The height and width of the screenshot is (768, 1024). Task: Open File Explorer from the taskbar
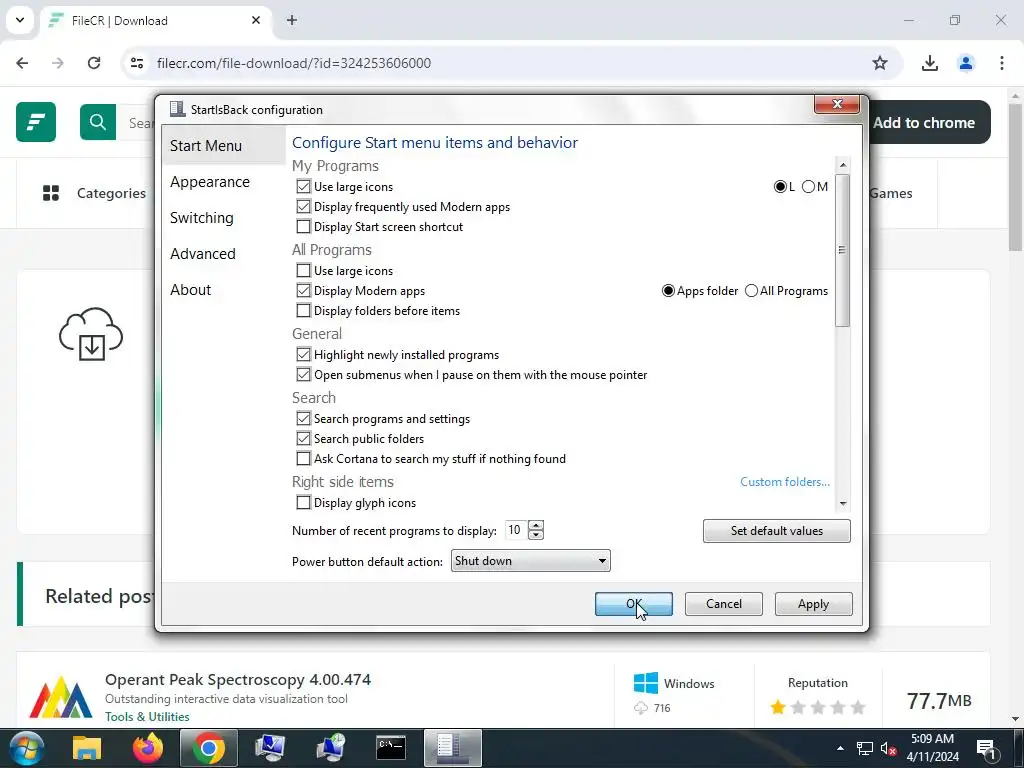click(x=87, y=748)
